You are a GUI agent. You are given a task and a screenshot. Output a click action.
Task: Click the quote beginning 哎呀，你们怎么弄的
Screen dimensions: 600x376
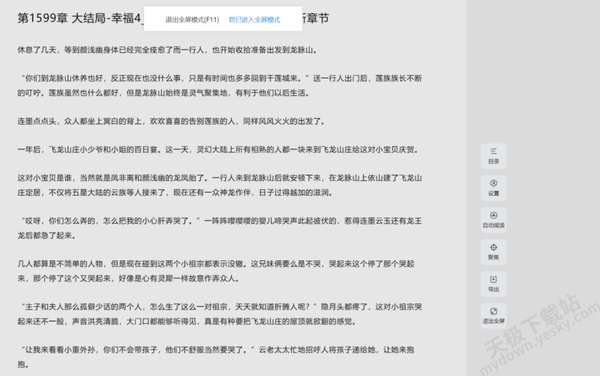click(220, 228)
